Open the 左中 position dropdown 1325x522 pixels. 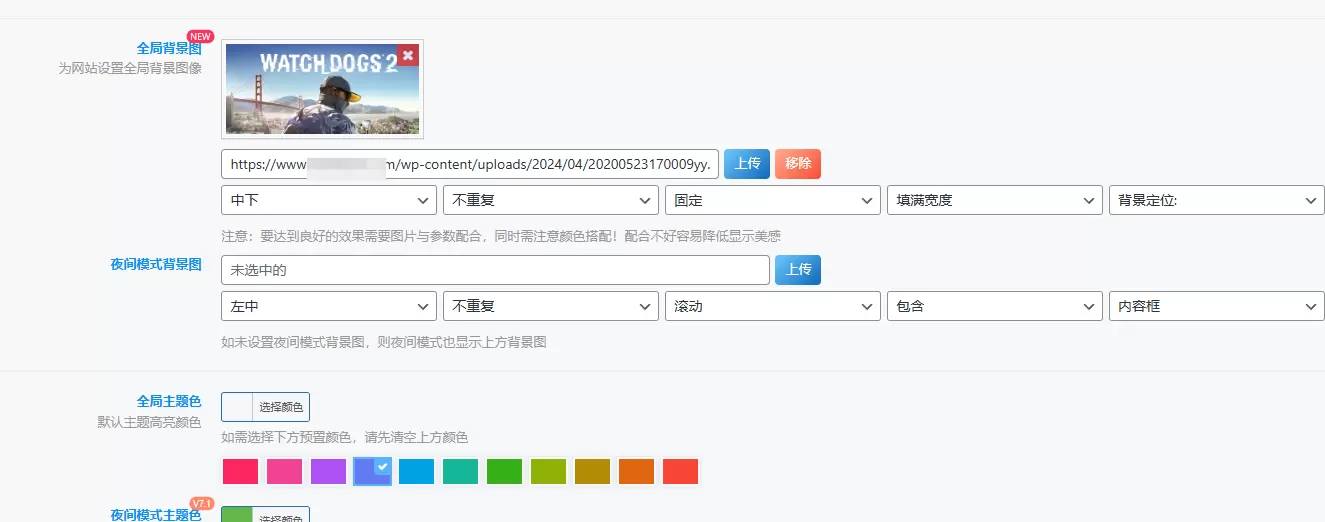tap(329, 306)
